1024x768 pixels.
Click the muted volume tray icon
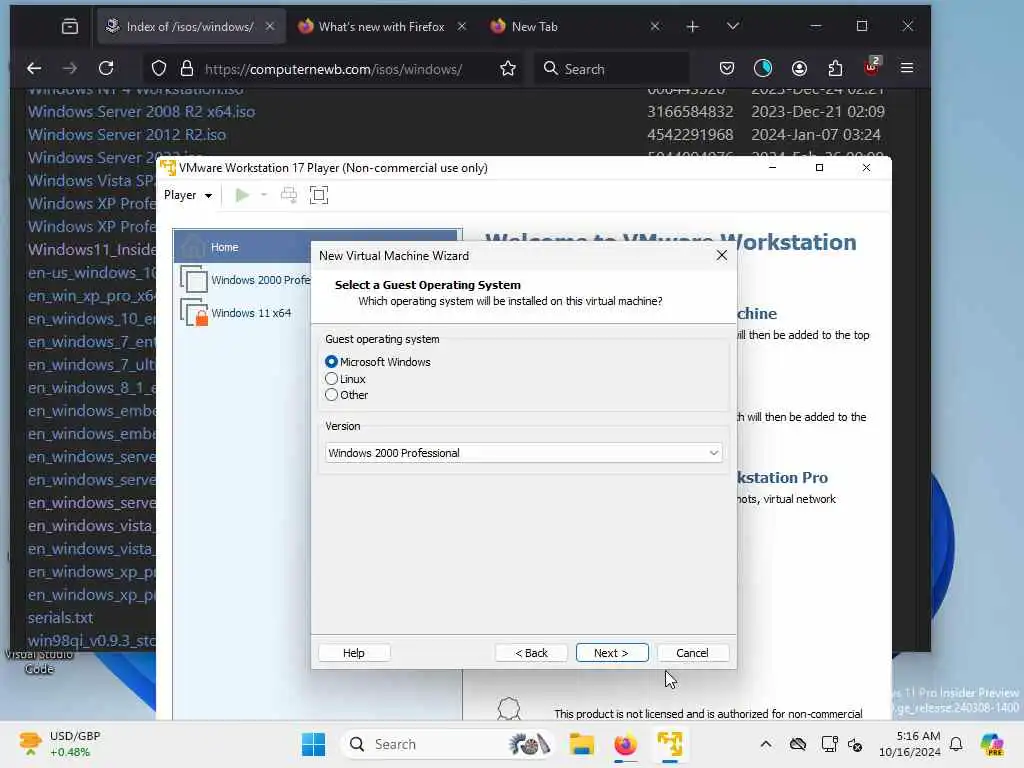[855, 744]
